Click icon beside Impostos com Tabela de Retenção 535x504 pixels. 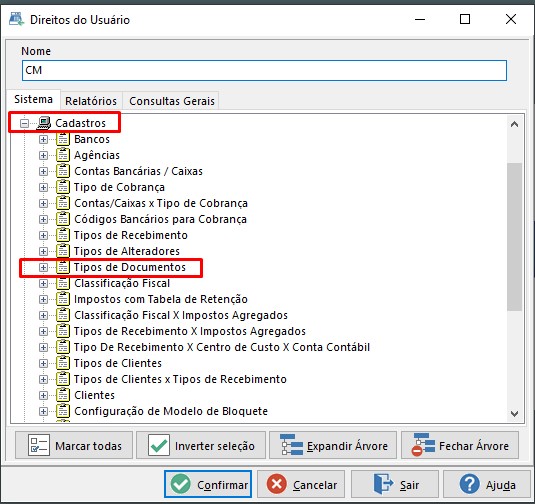pos(63,299)
